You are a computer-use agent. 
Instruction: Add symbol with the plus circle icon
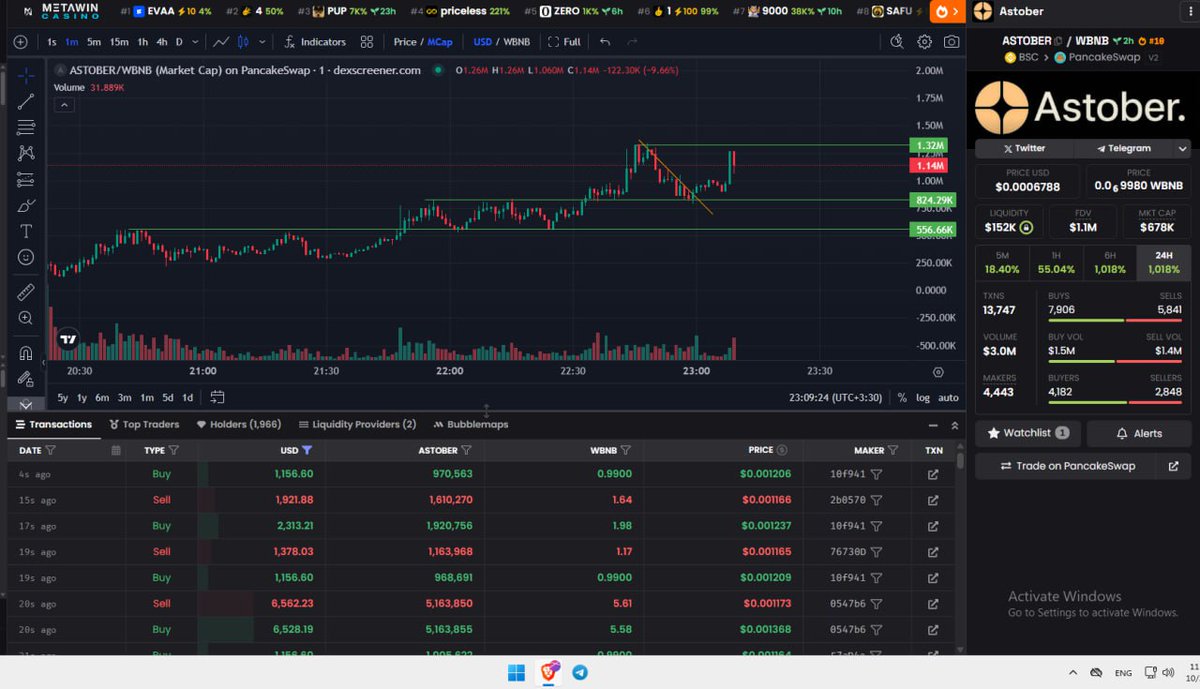click(21, 42)
